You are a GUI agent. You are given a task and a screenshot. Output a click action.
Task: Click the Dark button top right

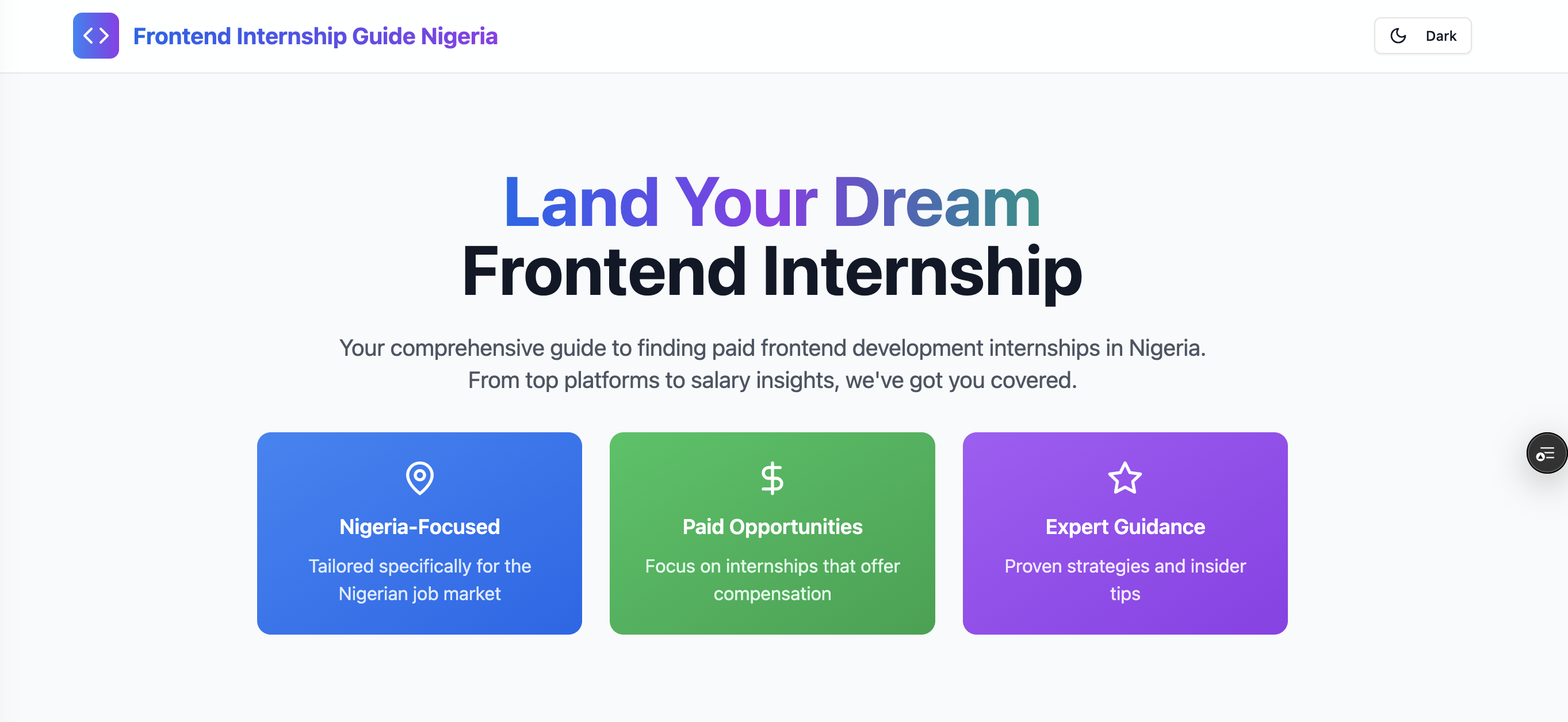pyautogui.click(x=1422, y=35)
